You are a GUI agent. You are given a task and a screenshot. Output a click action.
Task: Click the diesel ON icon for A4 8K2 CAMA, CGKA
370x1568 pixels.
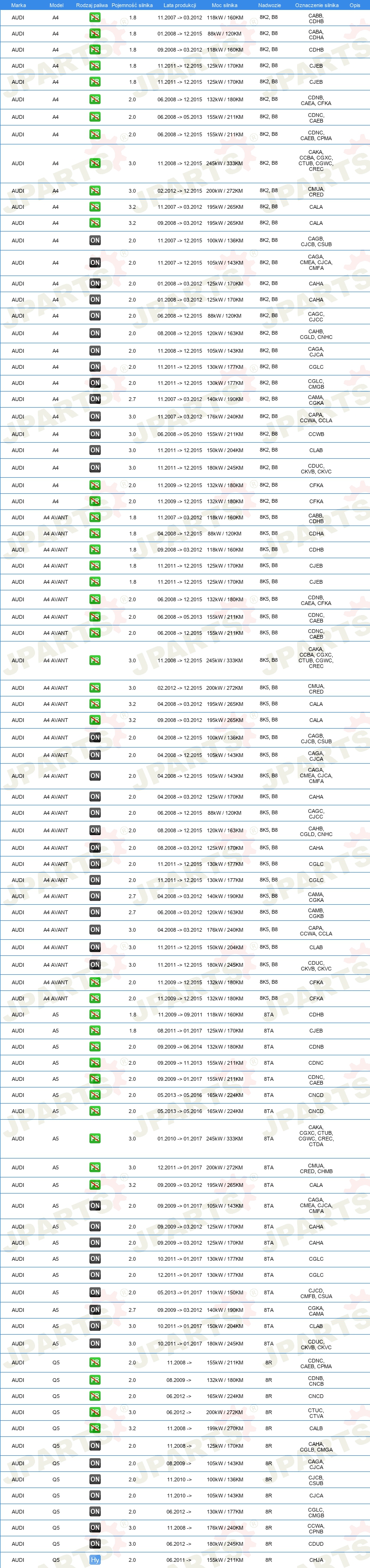click(x=95, y=399)
